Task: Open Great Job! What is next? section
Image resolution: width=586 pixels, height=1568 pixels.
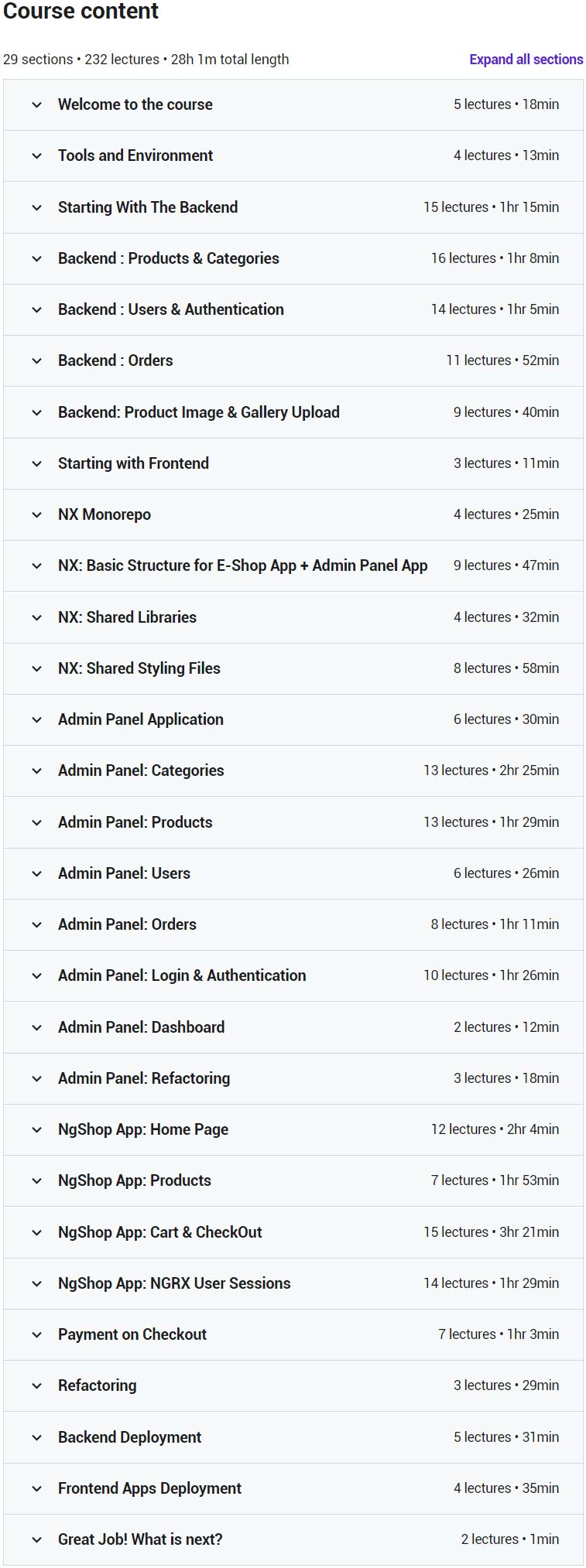Action: 293,1539
